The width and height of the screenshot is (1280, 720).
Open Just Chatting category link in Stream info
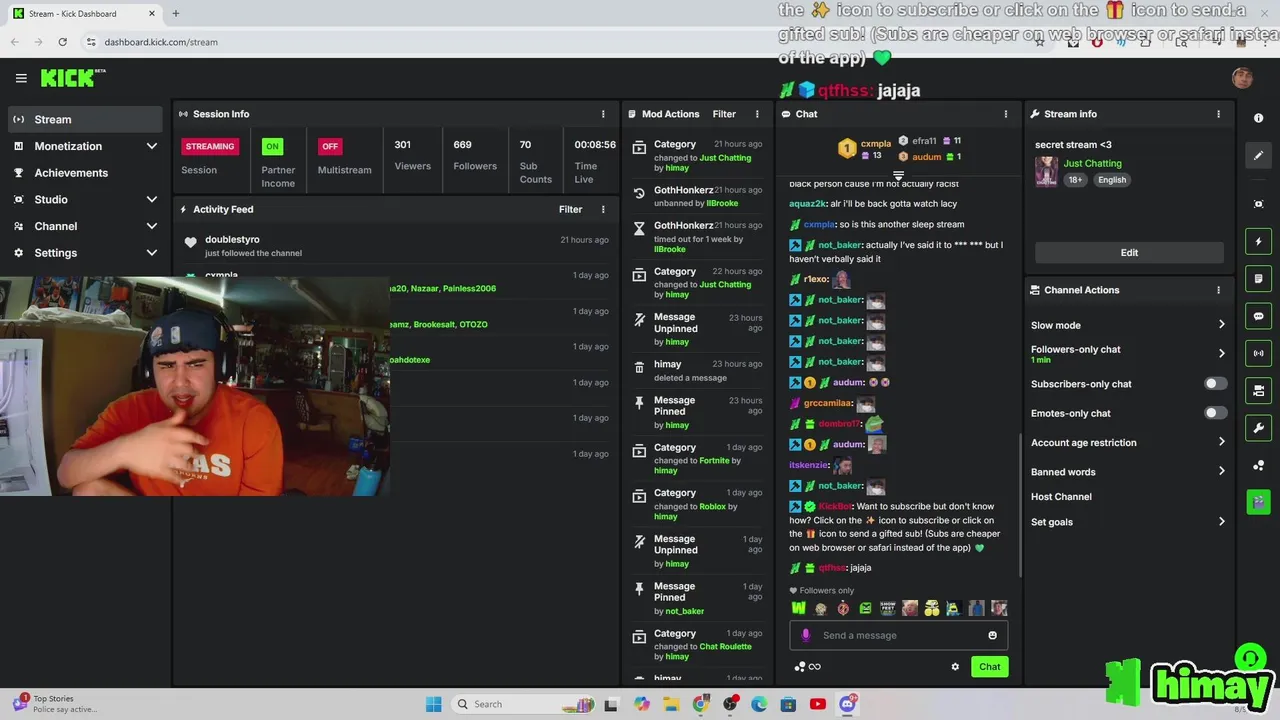click(x=1092, y=163)
